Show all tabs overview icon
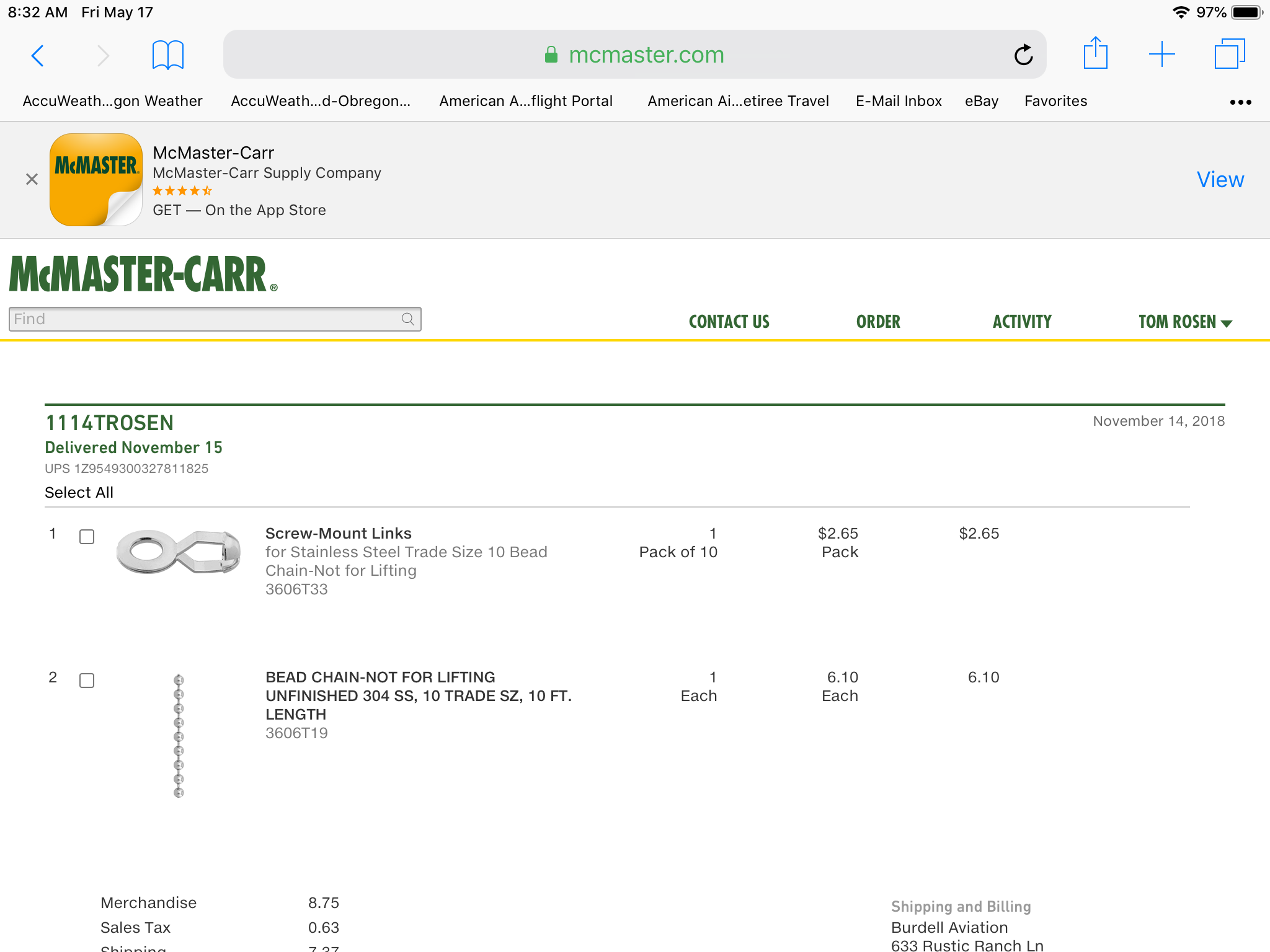Viewport: 1270px width, 952px height. (1229, 54)
